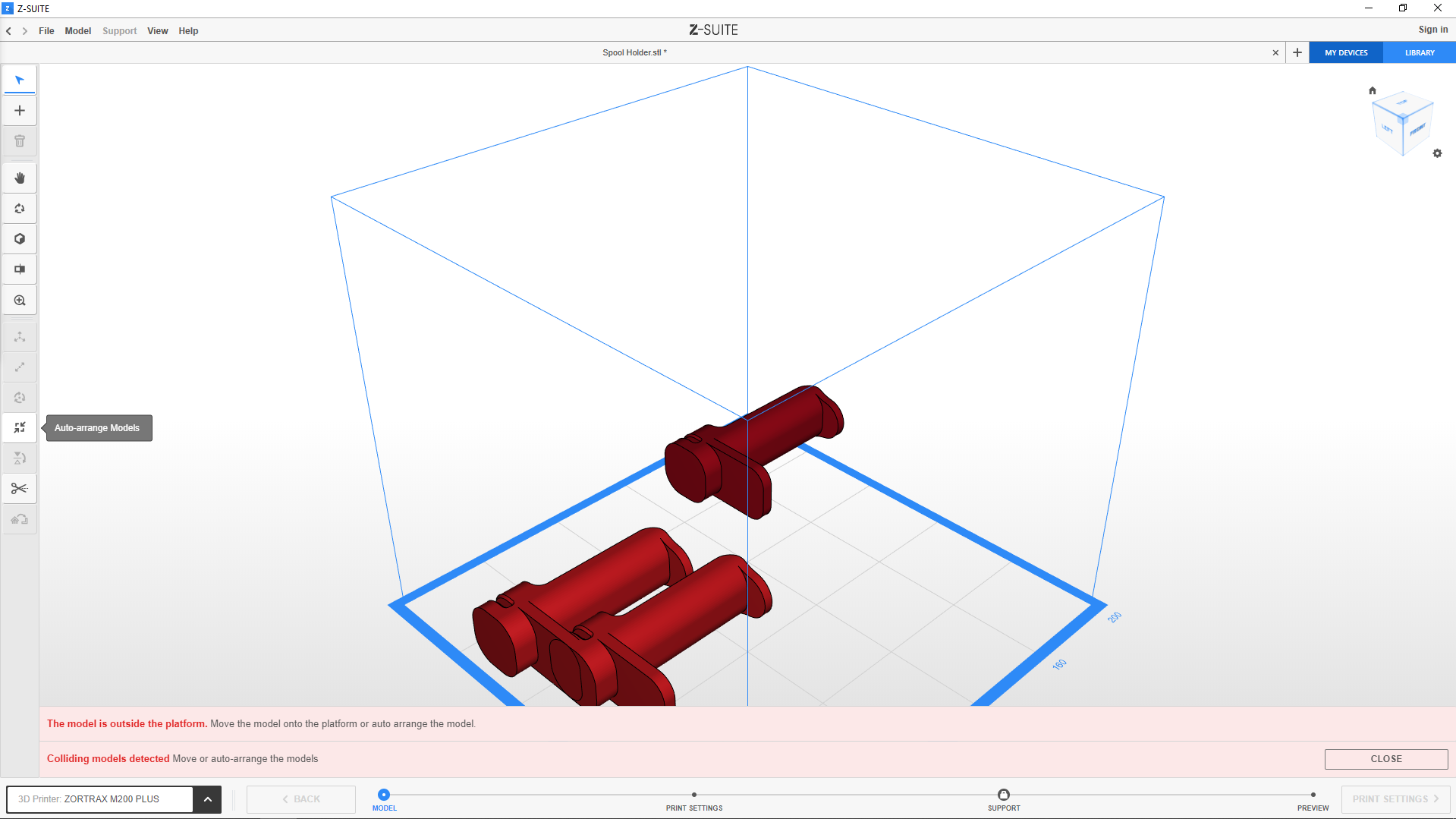
Task: Open the Model menu
Action: (77, 31)
